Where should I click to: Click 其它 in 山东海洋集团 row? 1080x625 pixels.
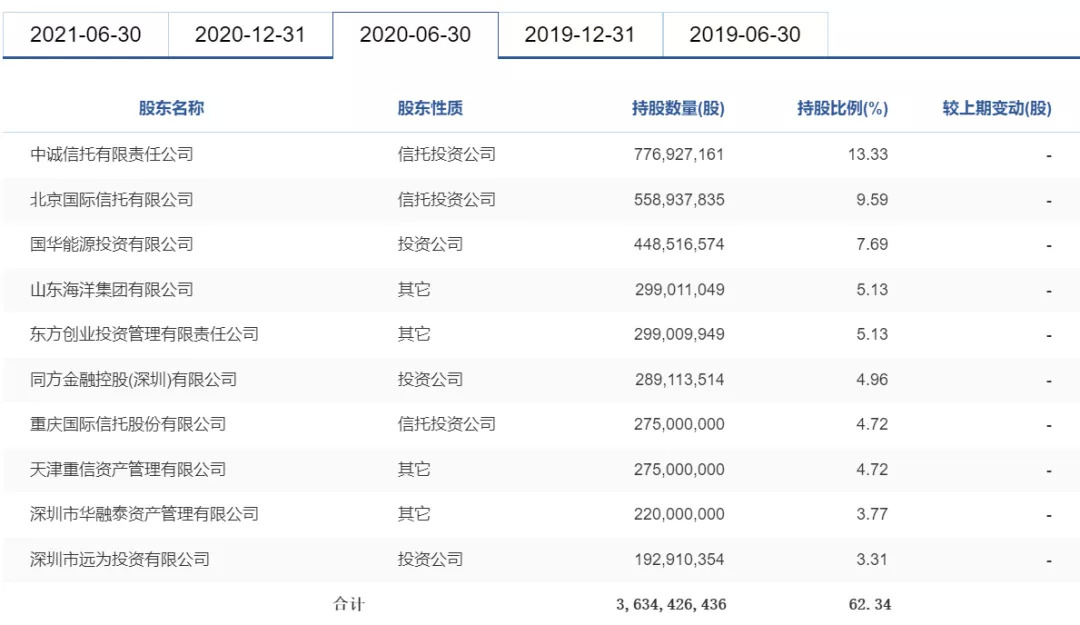[x=414, y=289]
